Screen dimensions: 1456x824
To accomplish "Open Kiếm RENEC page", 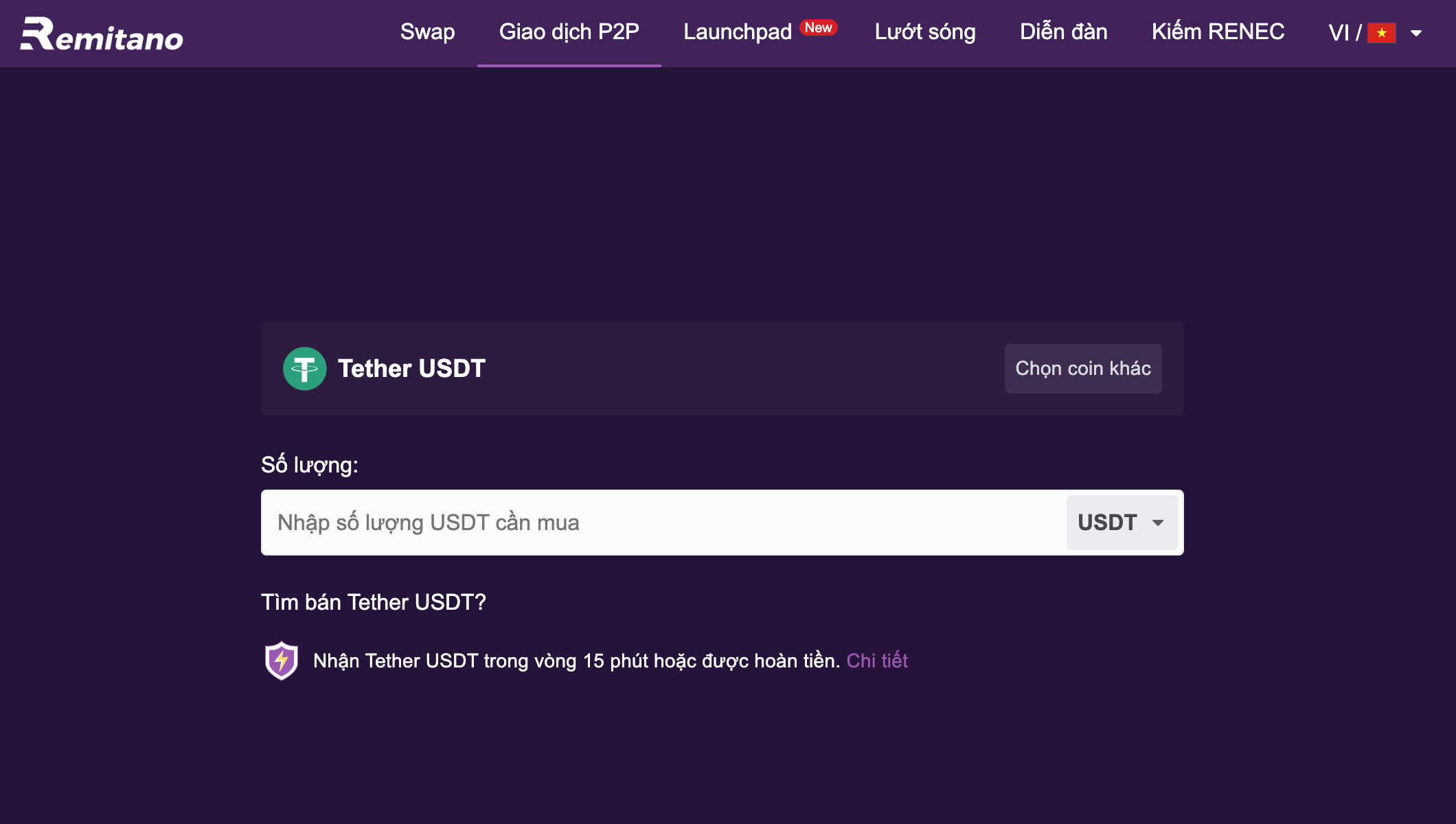I will point(1218,32).
